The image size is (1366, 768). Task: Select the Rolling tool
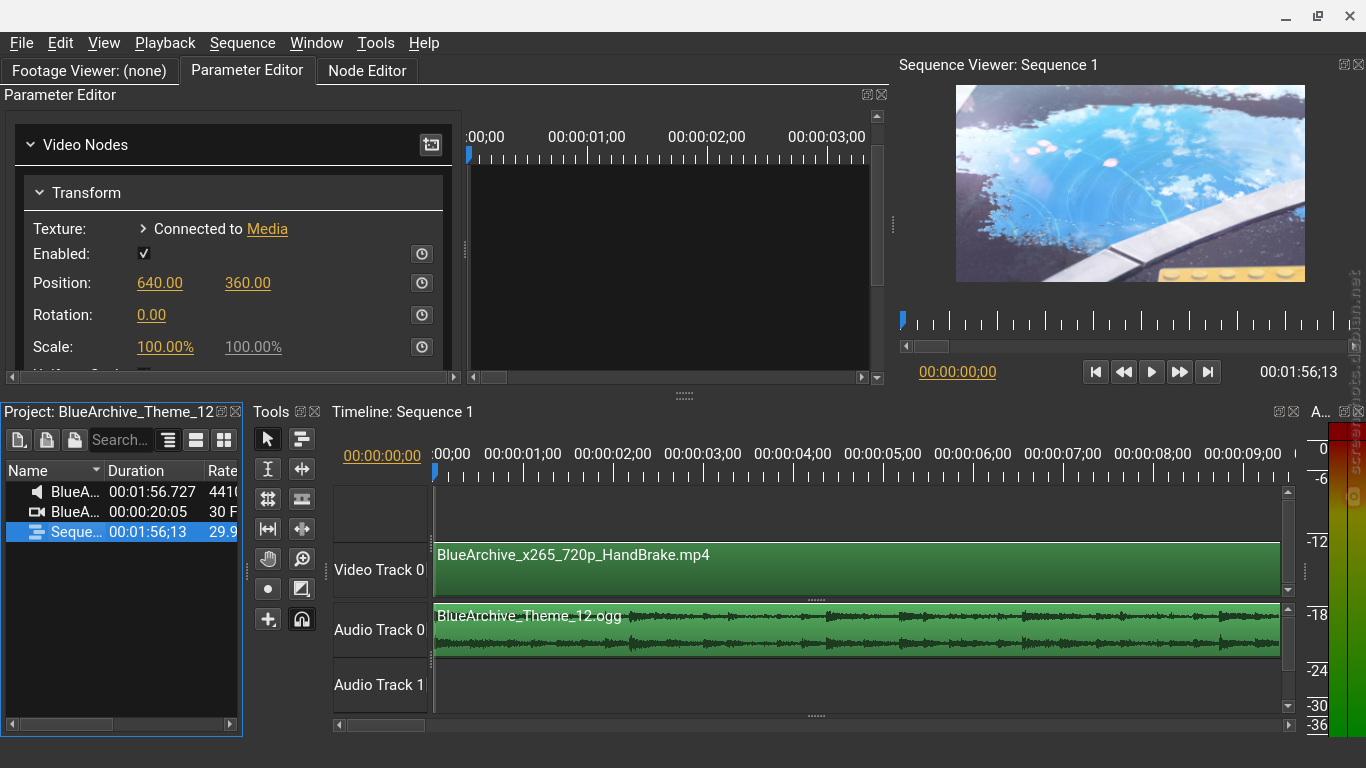pyautogui.click(x=268, y=499)
